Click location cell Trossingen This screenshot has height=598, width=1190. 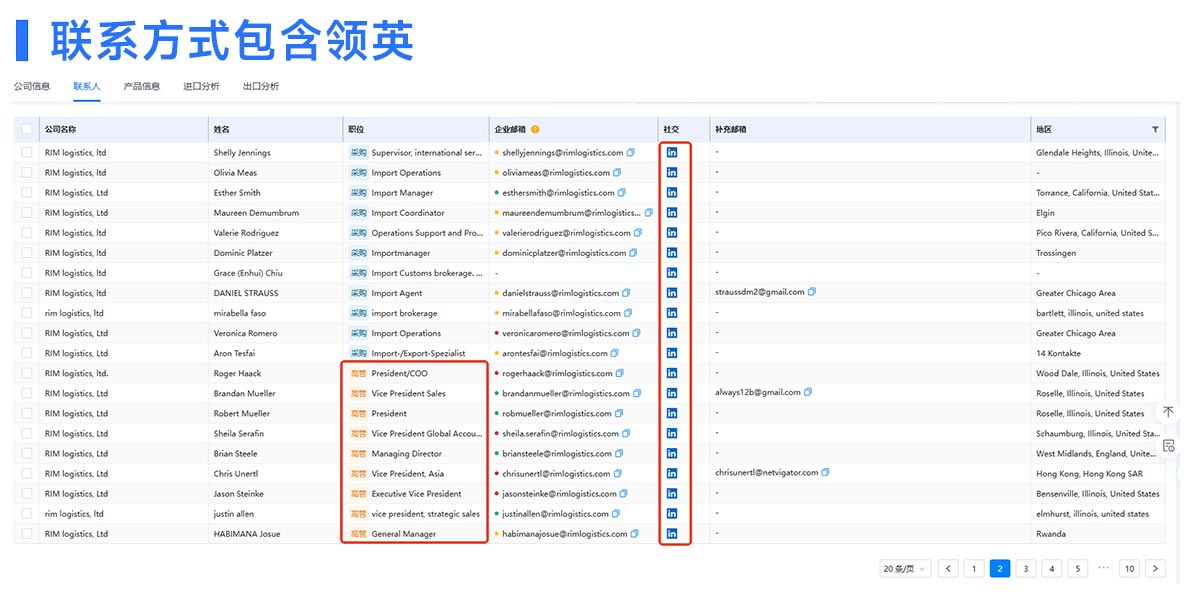(1056, 253)
